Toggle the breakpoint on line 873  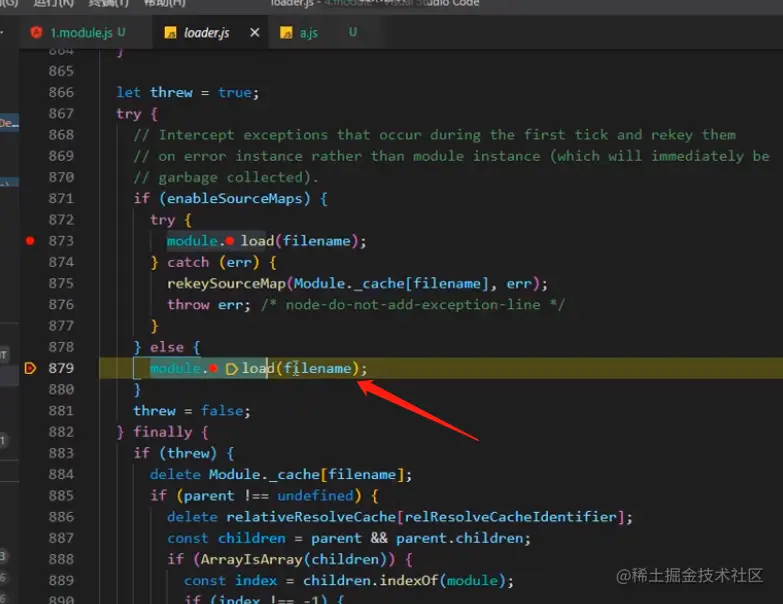pyautogui.click(x=30, y=241)
